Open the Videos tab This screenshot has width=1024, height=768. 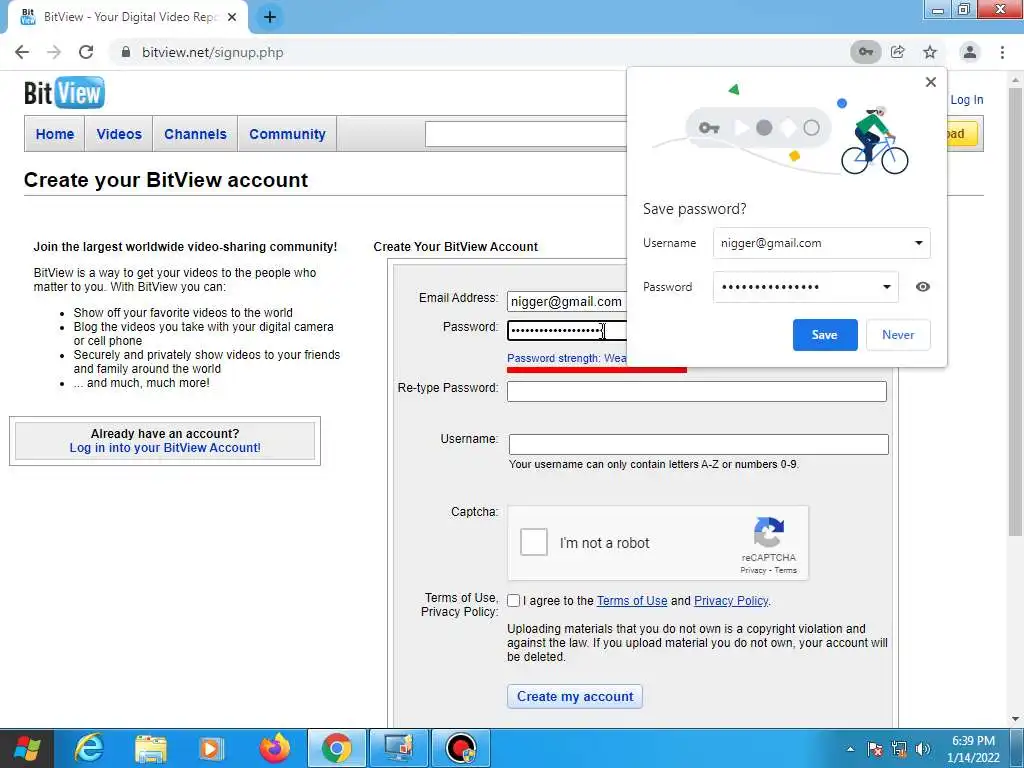coord(119,134)
